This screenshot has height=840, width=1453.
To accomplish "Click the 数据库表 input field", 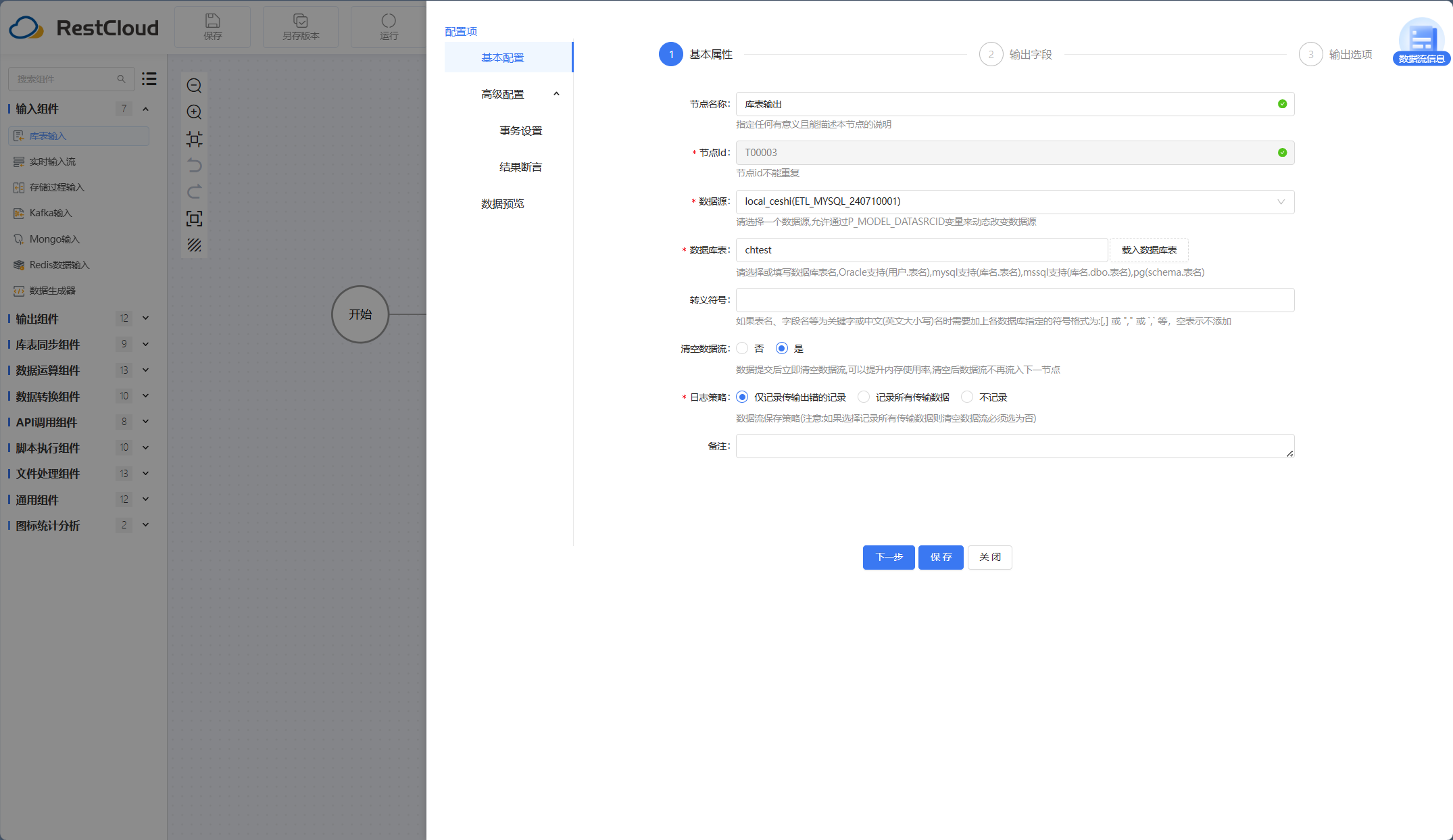I will pos(922,250).
